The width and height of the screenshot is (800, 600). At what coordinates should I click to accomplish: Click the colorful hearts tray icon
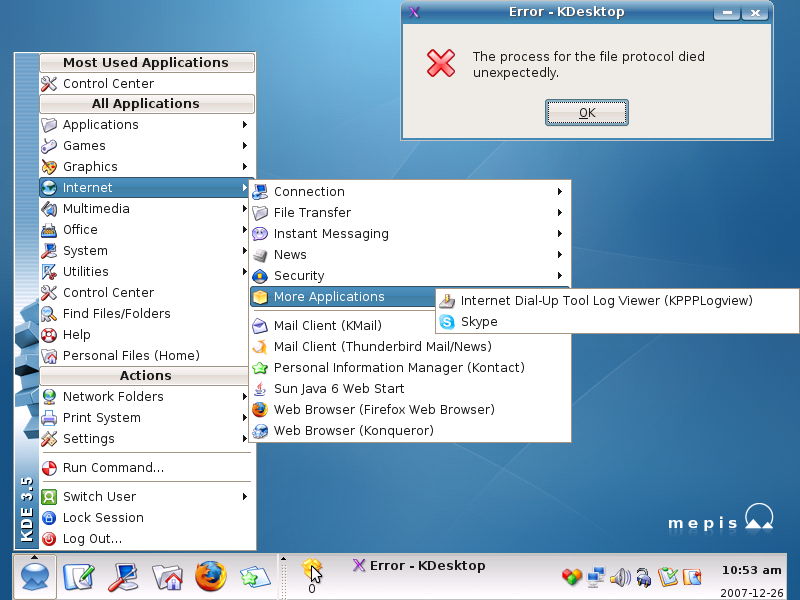point(571,577)
